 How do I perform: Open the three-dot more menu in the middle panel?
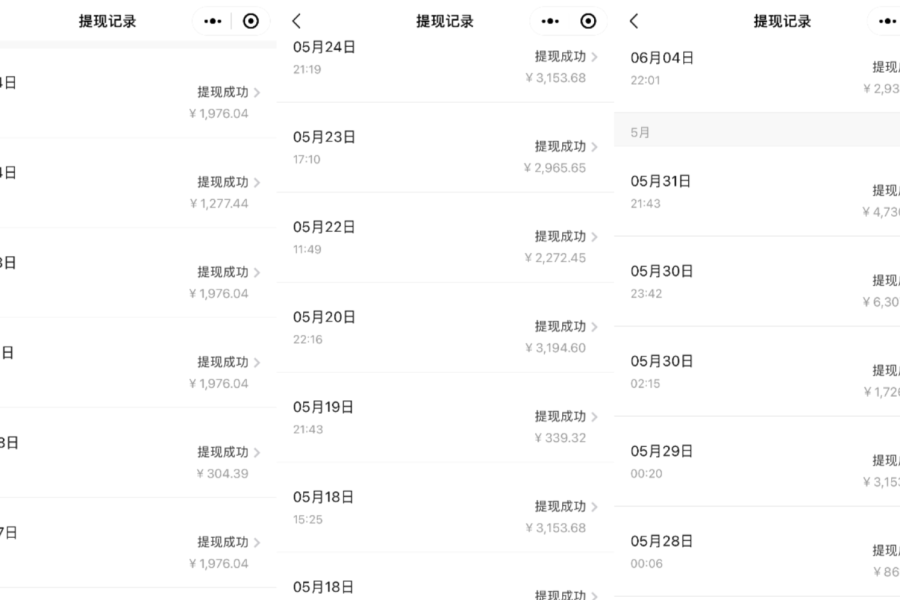click(550, 21)
